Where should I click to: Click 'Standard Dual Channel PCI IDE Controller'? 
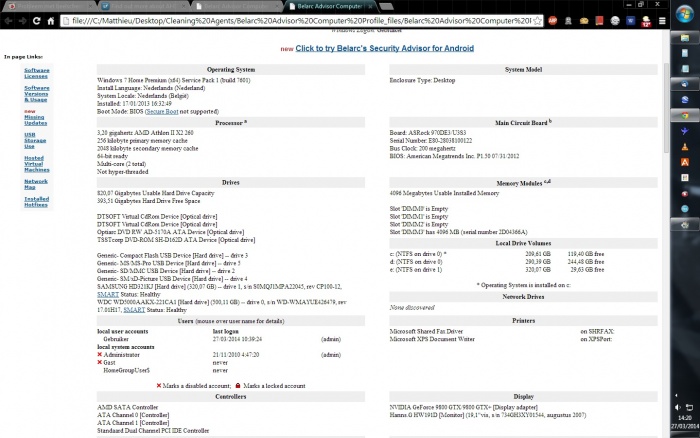point(153,431)
